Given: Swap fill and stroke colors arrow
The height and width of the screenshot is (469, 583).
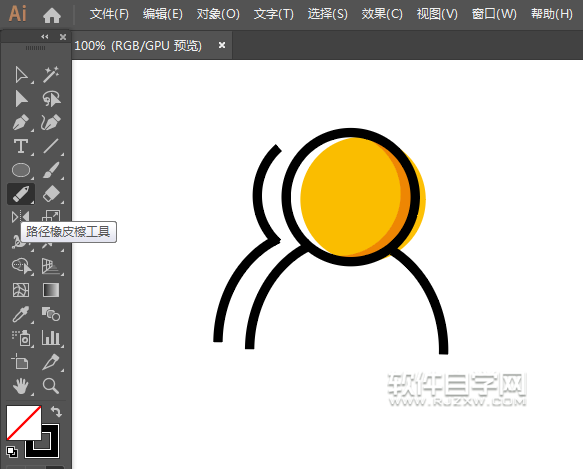Looking at the screenshot, I should 56,411.
